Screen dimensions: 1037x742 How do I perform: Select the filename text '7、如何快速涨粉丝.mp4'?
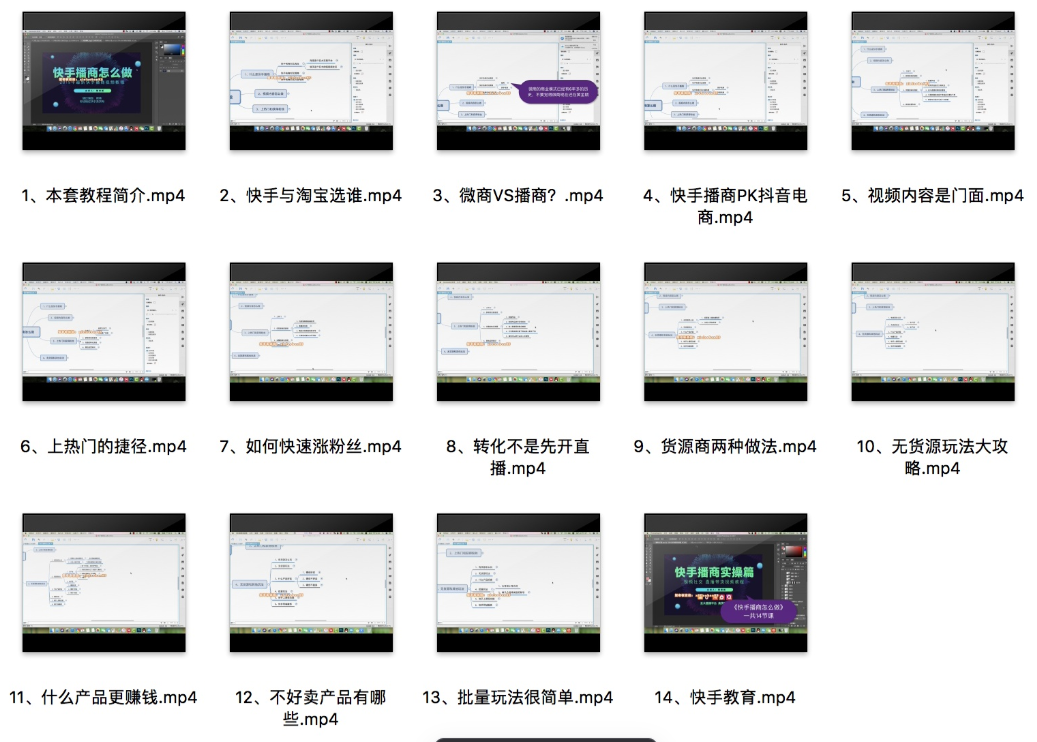tap(311, 446)
